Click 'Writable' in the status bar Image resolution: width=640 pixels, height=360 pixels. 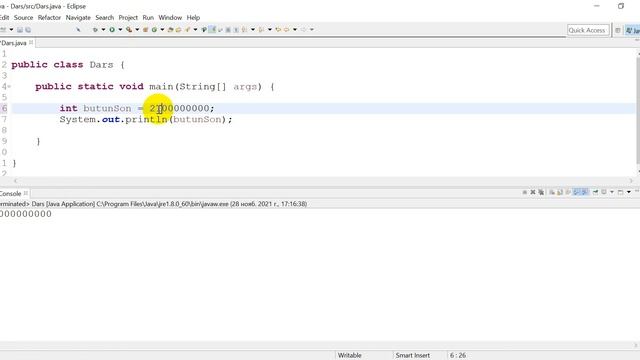click(349, 355)
